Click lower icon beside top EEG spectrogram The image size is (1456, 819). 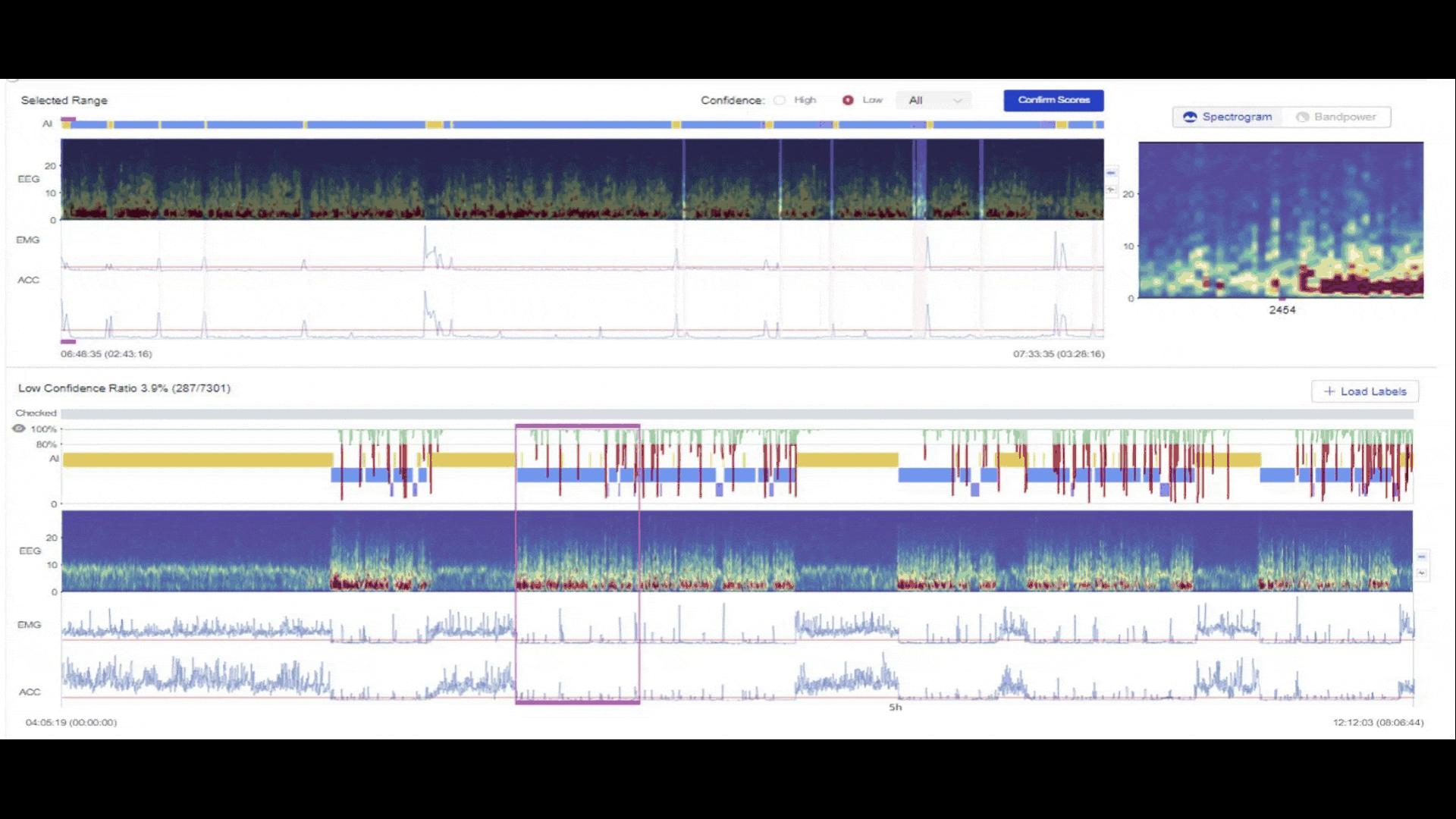1111,189
